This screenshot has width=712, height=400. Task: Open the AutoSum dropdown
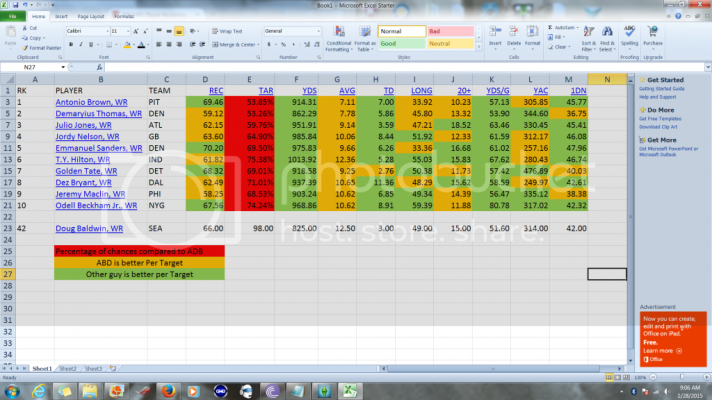tap(578, 28)
